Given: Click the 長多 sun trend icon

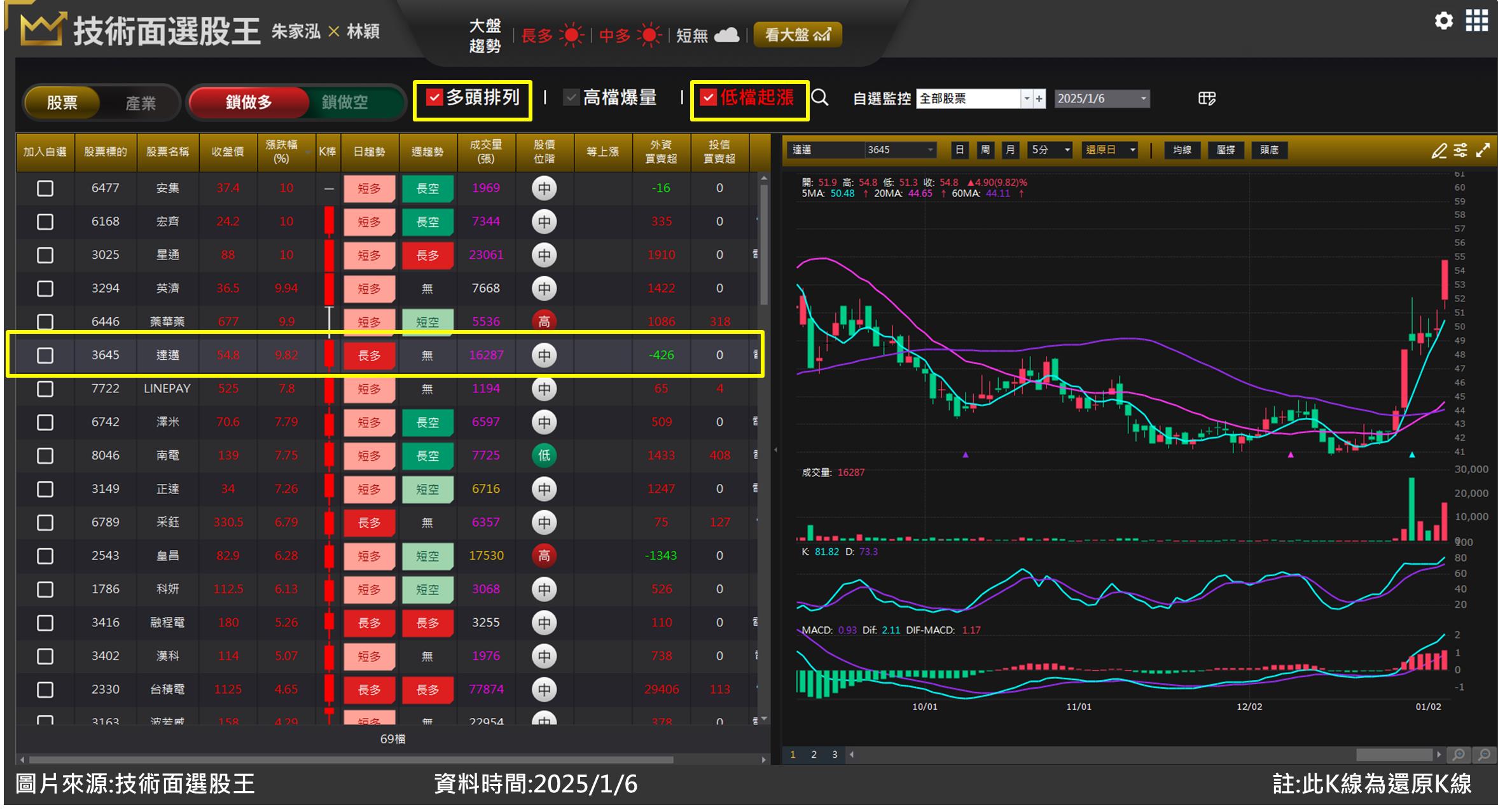Looking at the screenshot, I should point(571,35).
